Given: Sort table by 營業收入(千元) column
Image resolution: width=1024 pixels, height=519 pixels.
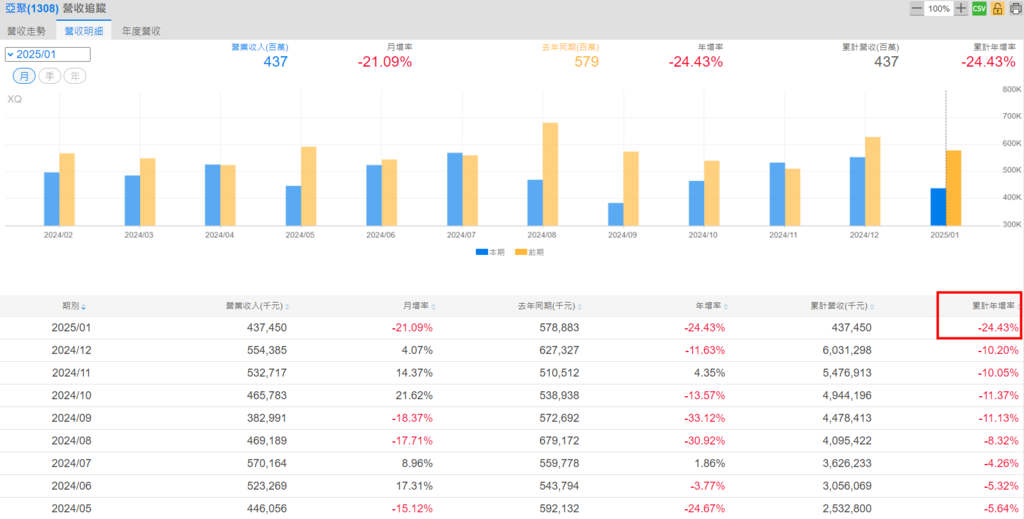Looking at the screenshot, I should pyautogui.click(x=257, y=306).
